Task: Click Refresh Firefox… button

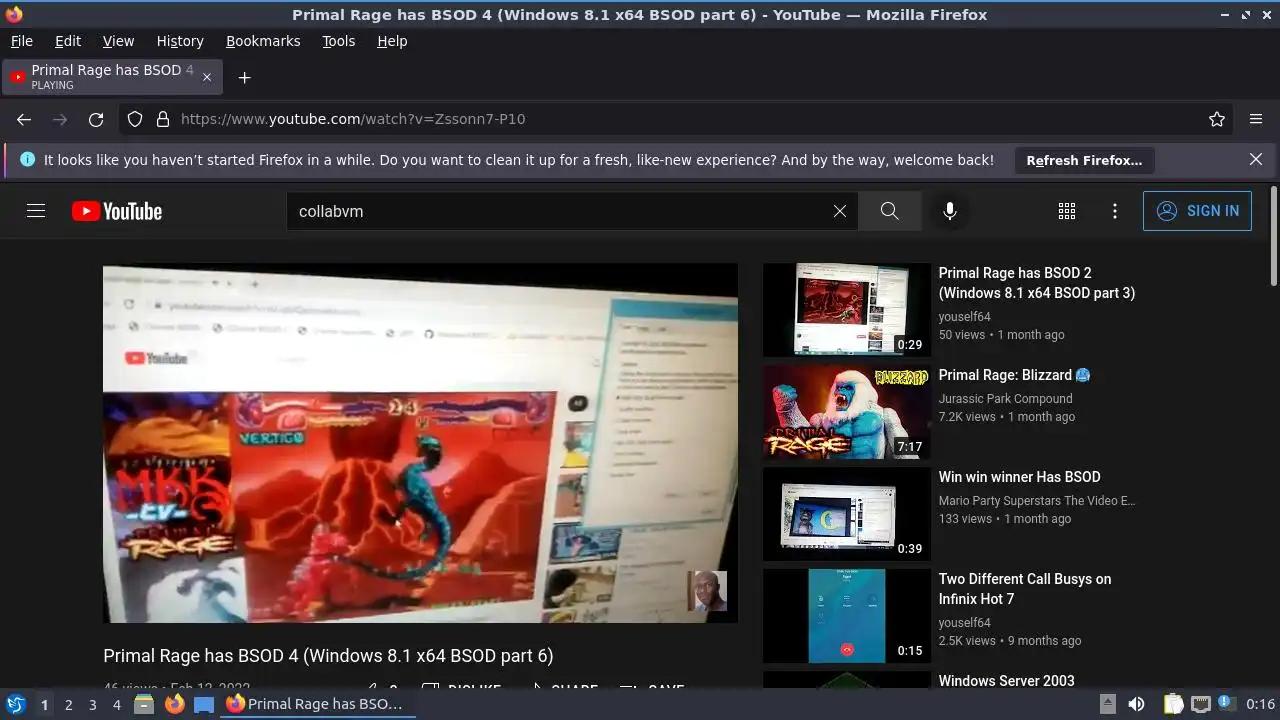Action: point(1084,160)
